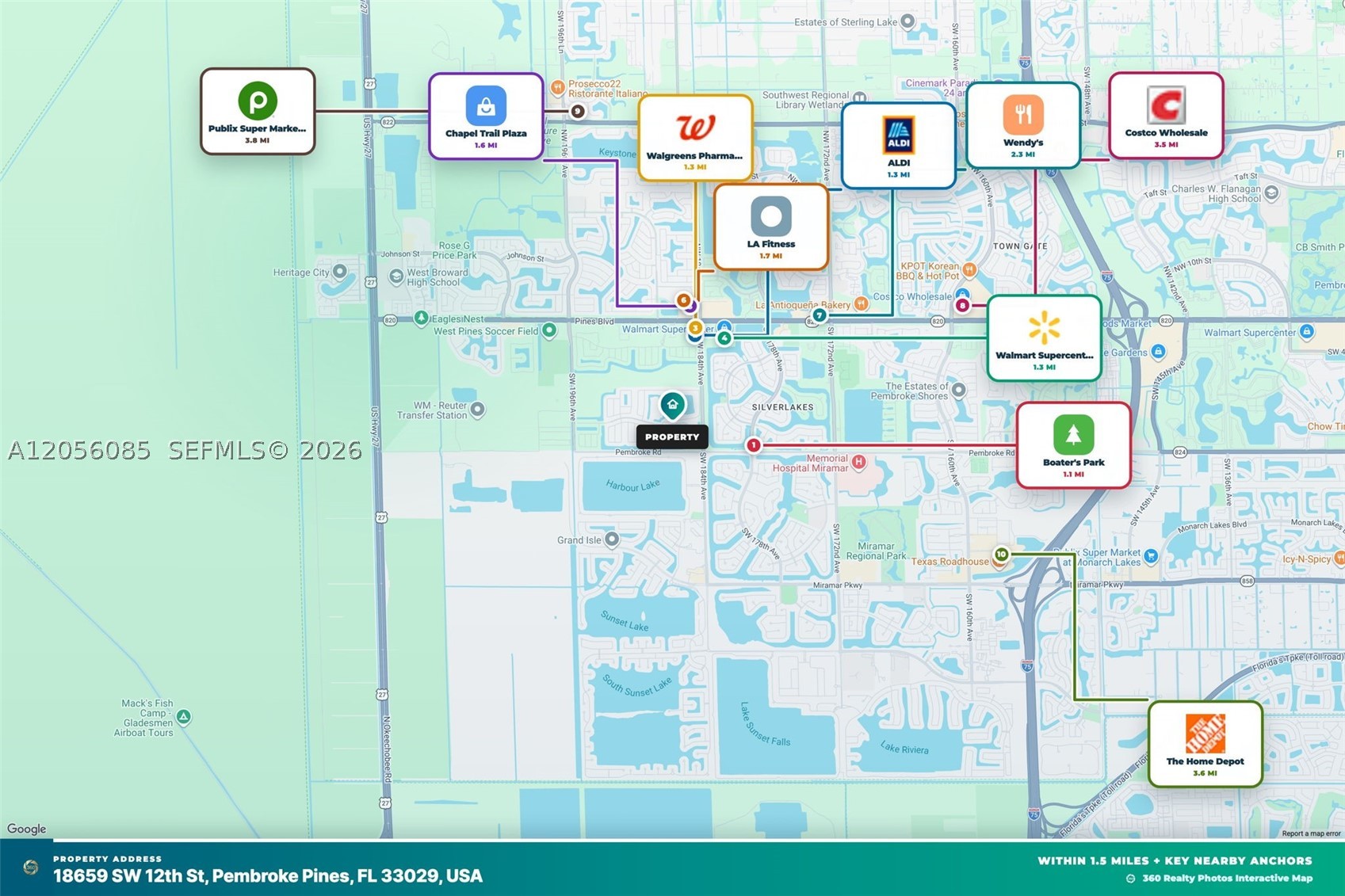Select route marker number 7
The height and width of the screenshot is (896, 1345).
click(820, 315)
